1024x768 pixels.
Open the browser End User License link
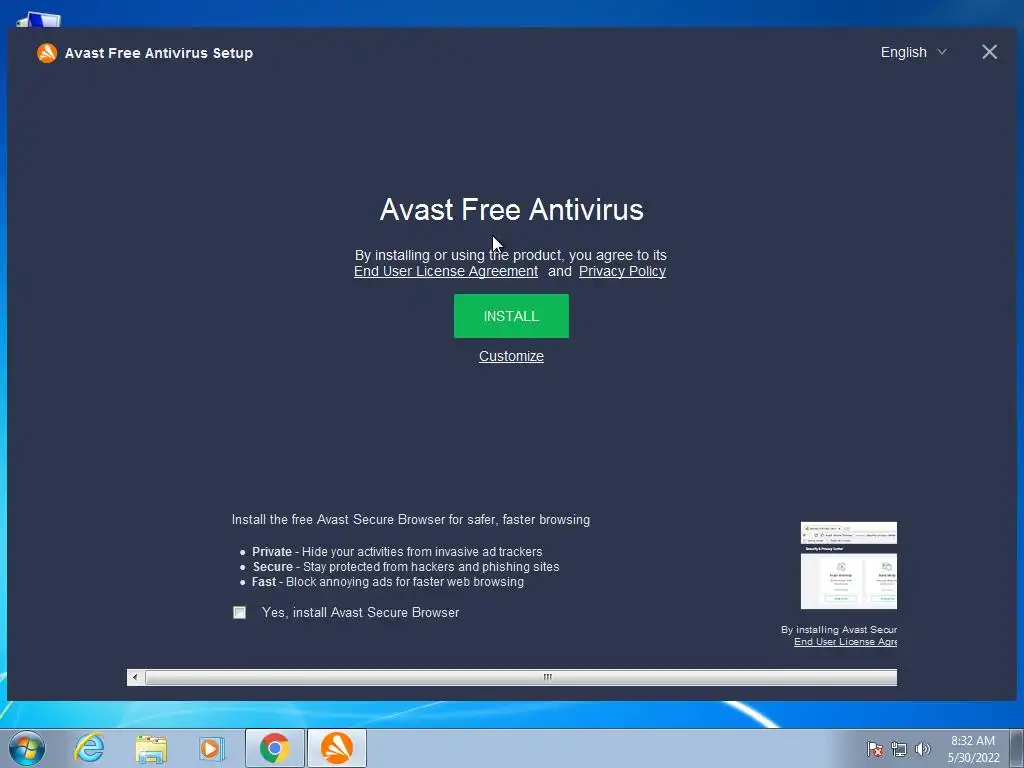coord(845,642)
